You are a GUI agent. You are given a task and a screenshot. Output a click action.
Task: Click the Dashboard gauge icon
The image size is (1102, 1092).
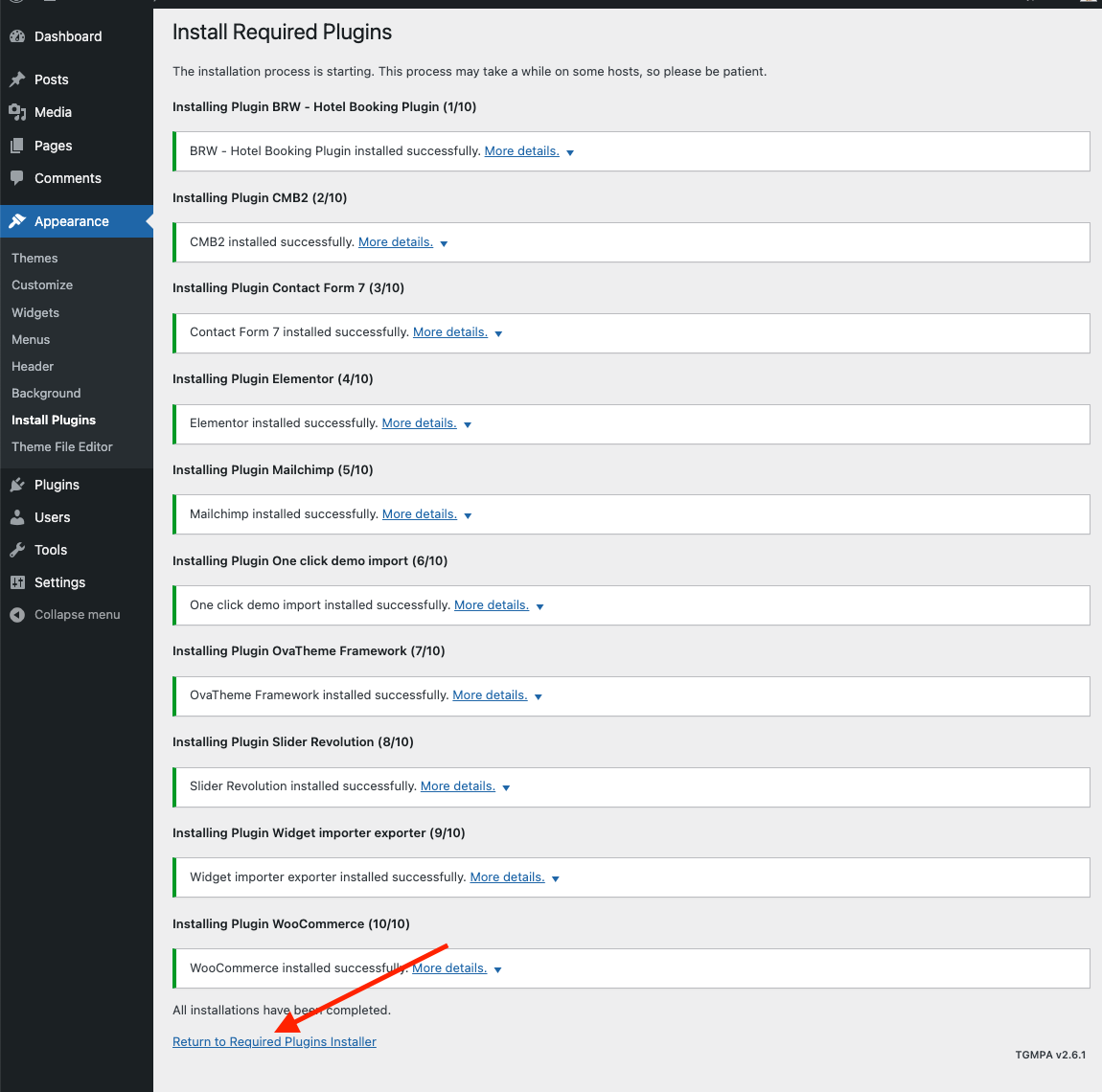(x=17, y=36)
